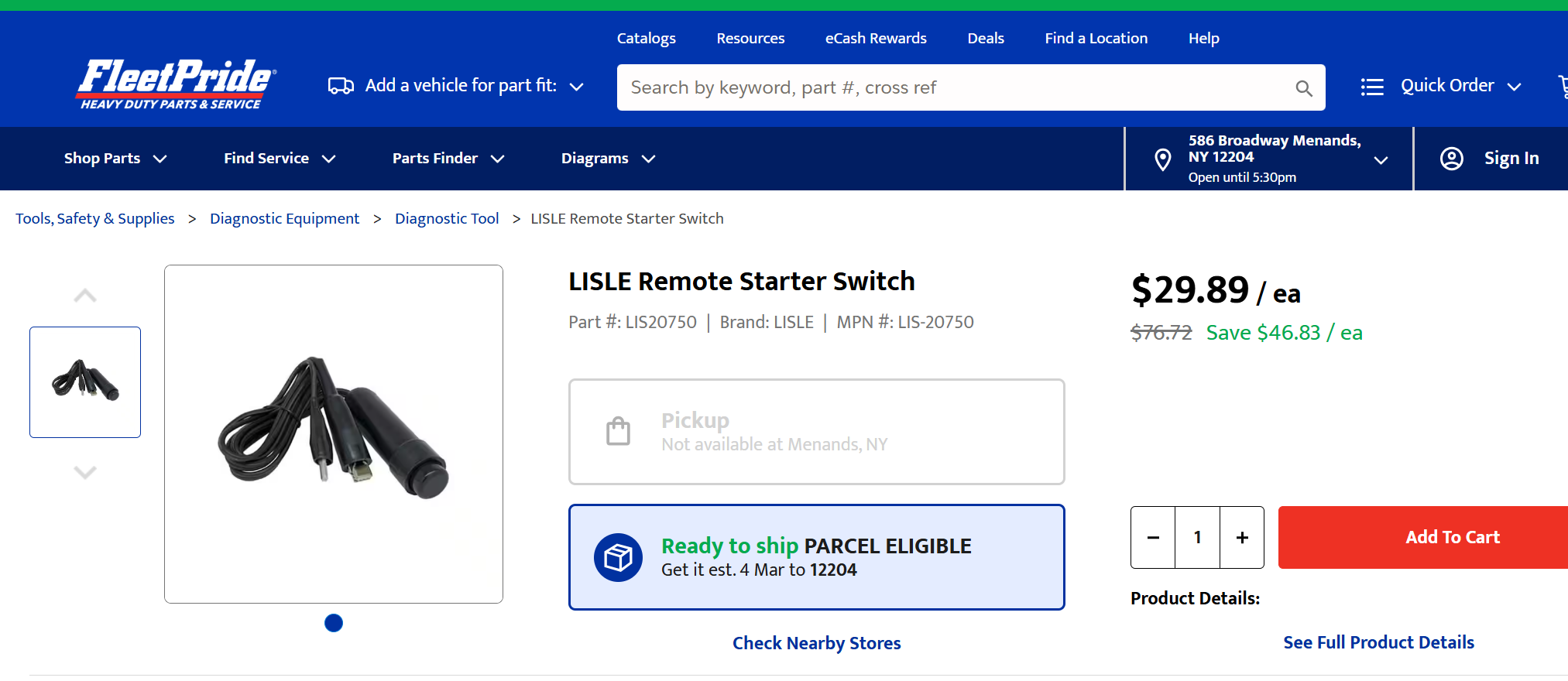Open the Catalogs menu item
This screenshot has height=681, width=1568.
pos(647,38)
